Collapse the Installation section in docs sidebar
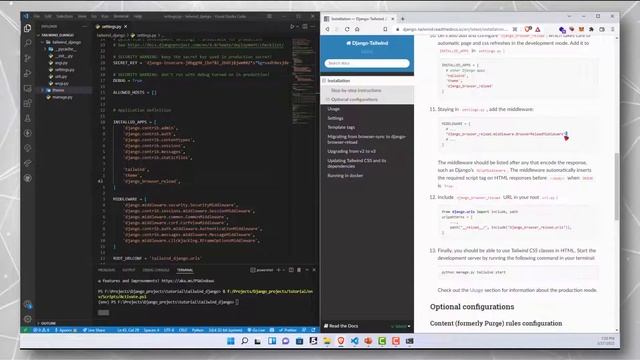This screenshot has height=360, width=640. coord(324,81)
